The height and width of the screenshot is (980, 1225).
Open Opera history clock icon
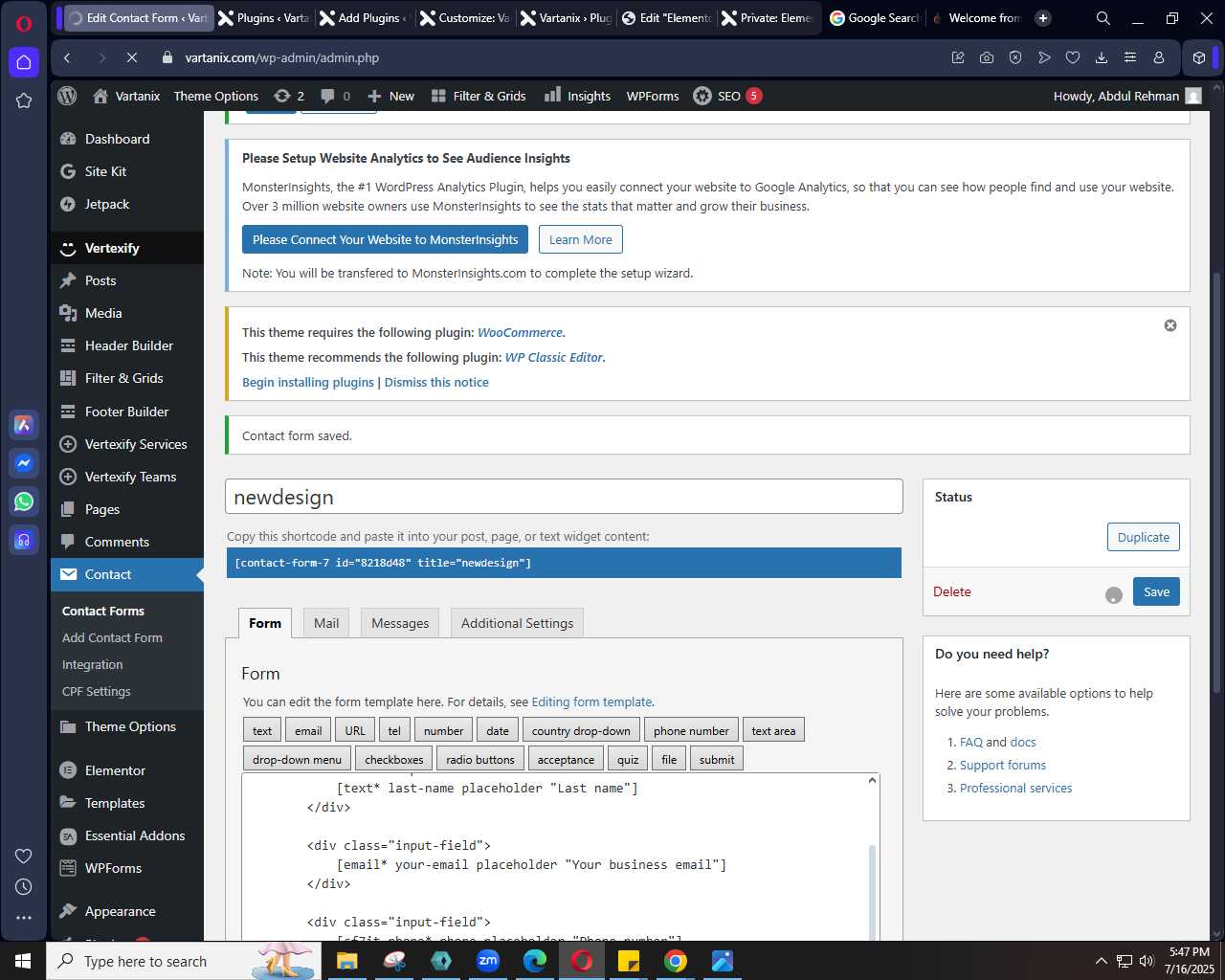click(x=24, y=887)
